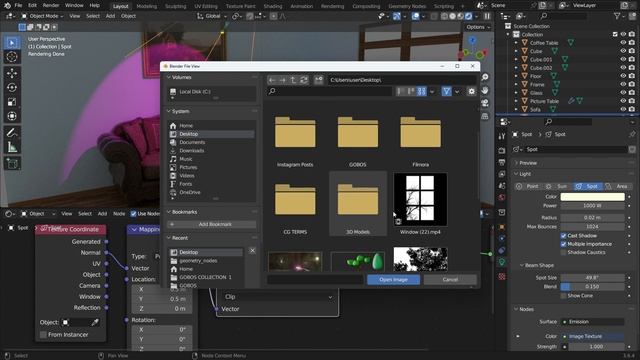Activate the Move tool

coord(12,73)
